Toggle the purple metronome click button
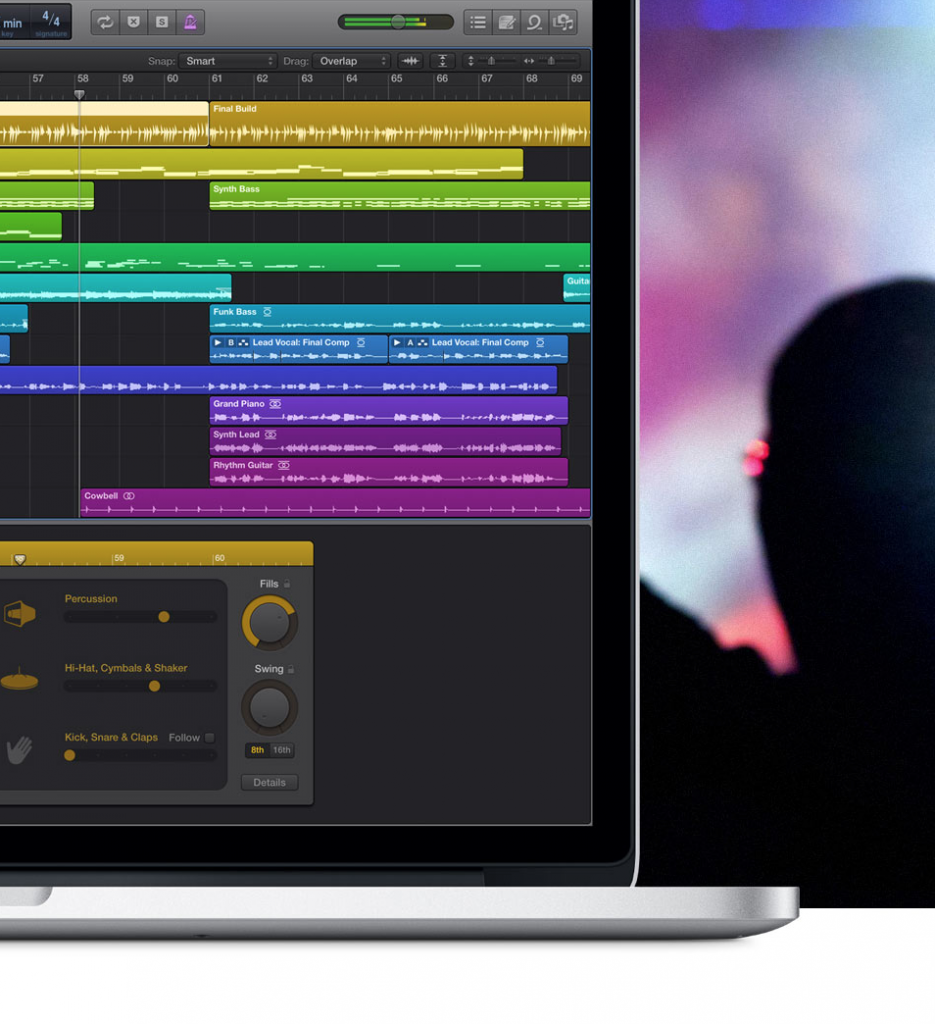The width and height of the screenshot is (935, 1024). point(190,22)
